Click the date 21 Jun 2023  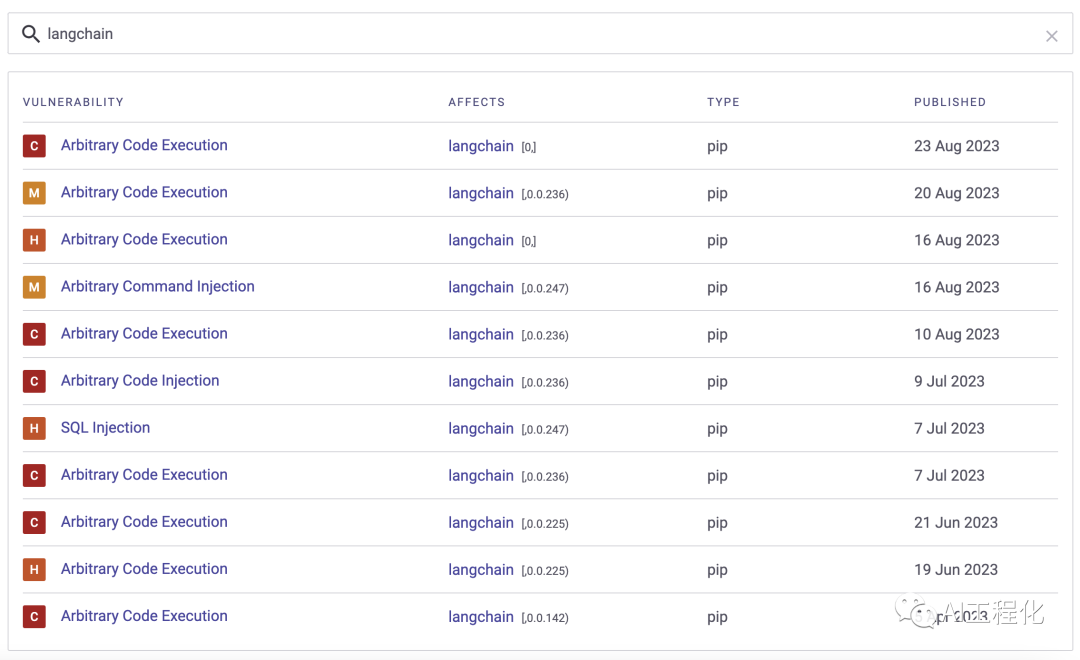[956, 522]
